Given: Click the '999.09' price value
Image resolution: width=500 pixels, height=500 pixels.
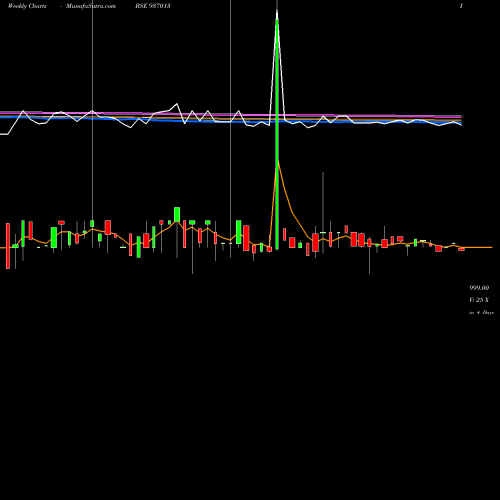Looking at the screenshot, I should pos(479,288).
